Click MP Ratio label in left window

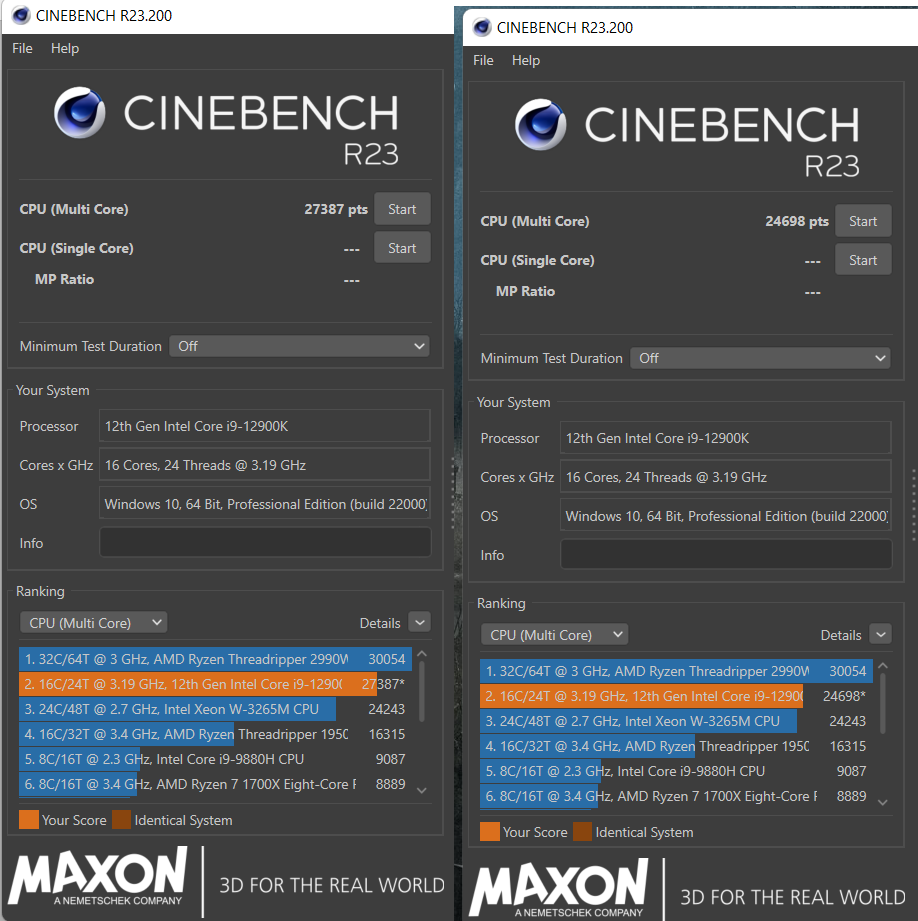coord(65,279)
